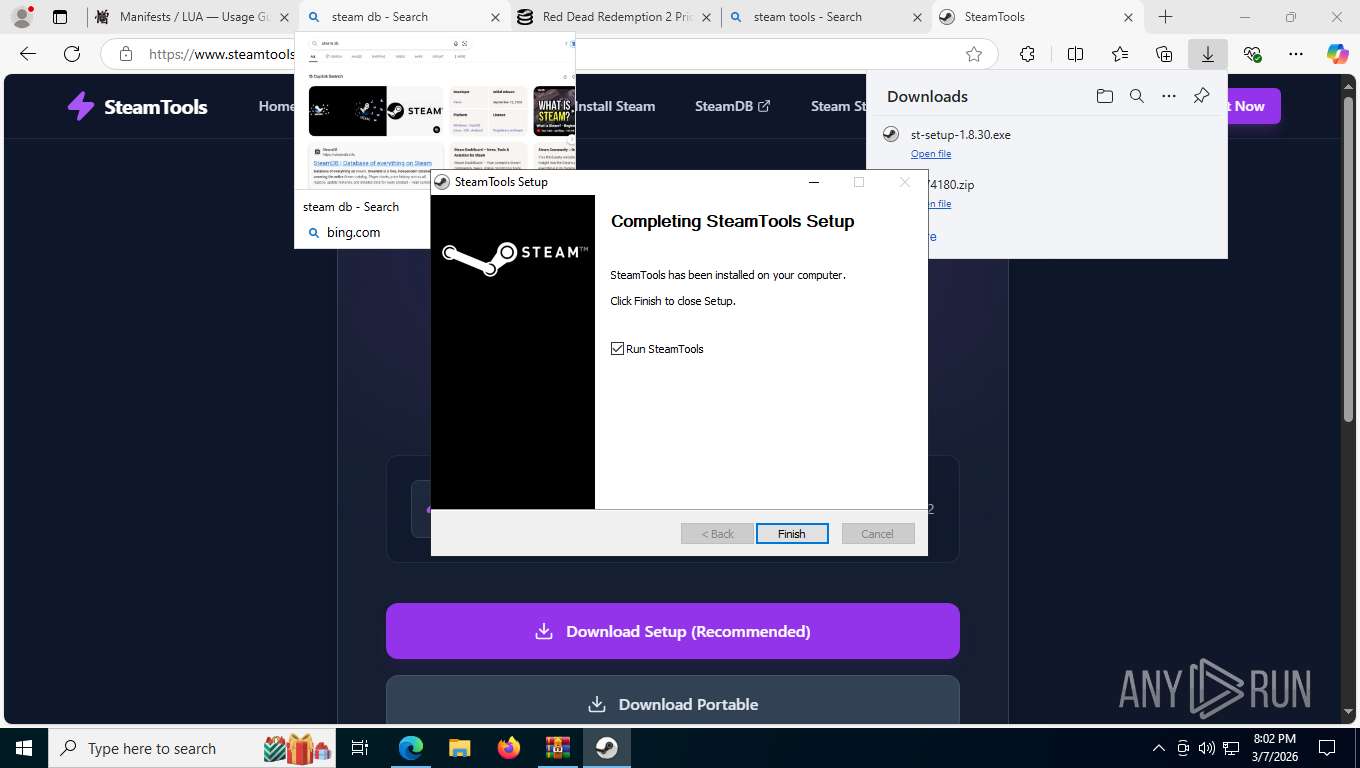Click the volume icon in system tray
Viewport: 1360px width, 768px height.
[x=1207, y=748]
